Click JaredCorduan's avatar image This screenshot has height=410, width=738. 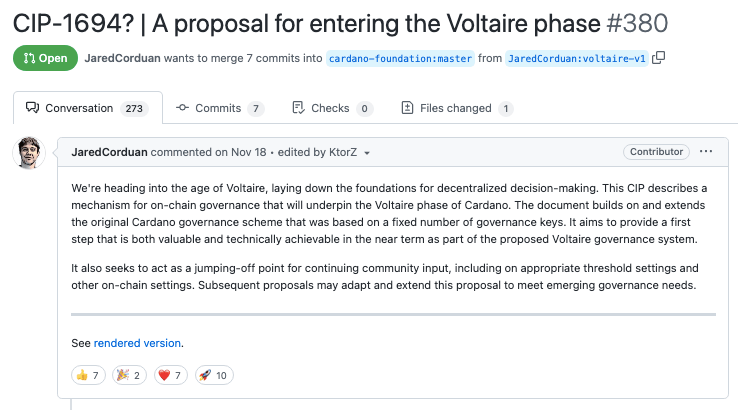pos(28,153)
